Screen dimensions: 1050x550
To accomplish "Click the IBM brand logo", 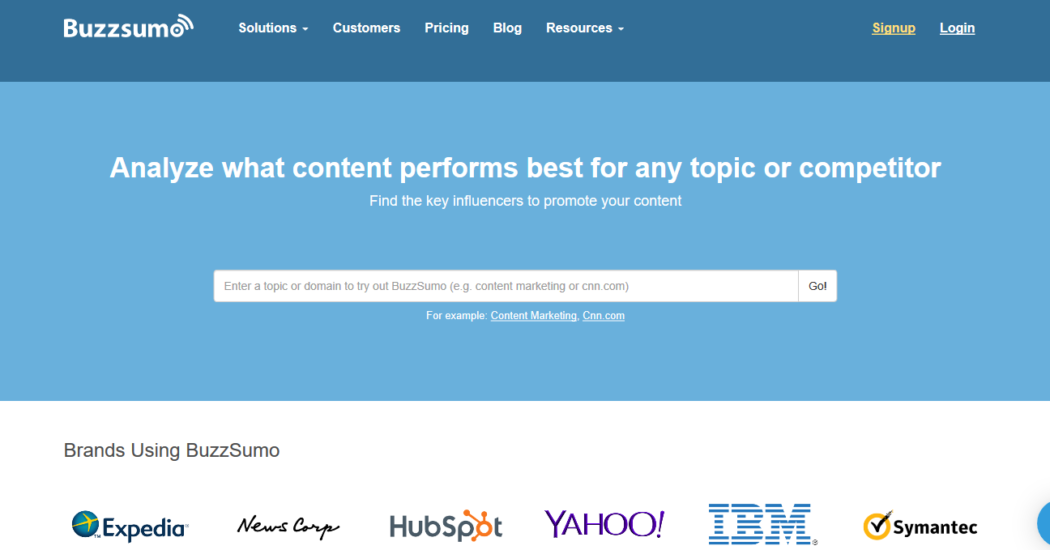I will pyautogui.click(x=762, y=524).
